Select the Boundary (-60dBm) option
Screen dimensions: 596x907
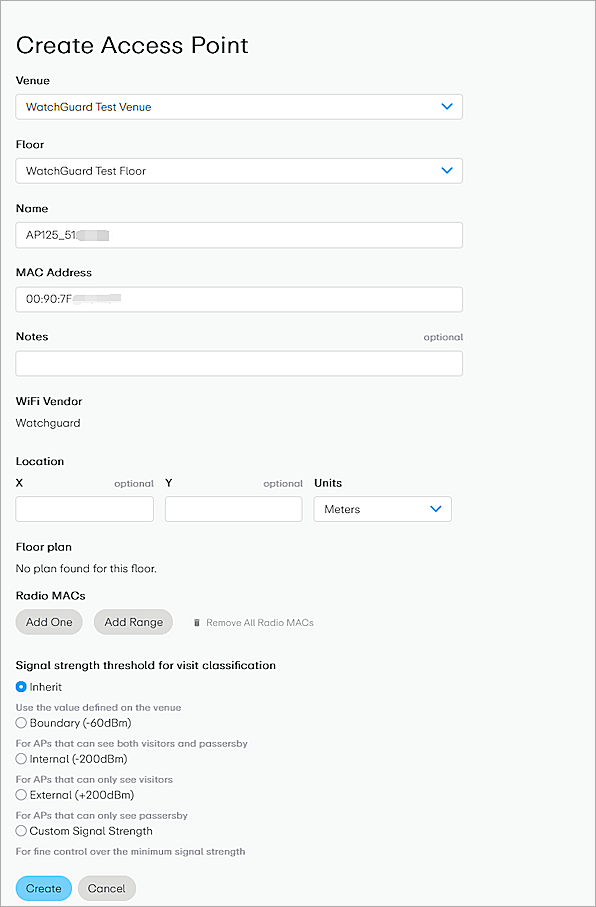pos(20,722)
